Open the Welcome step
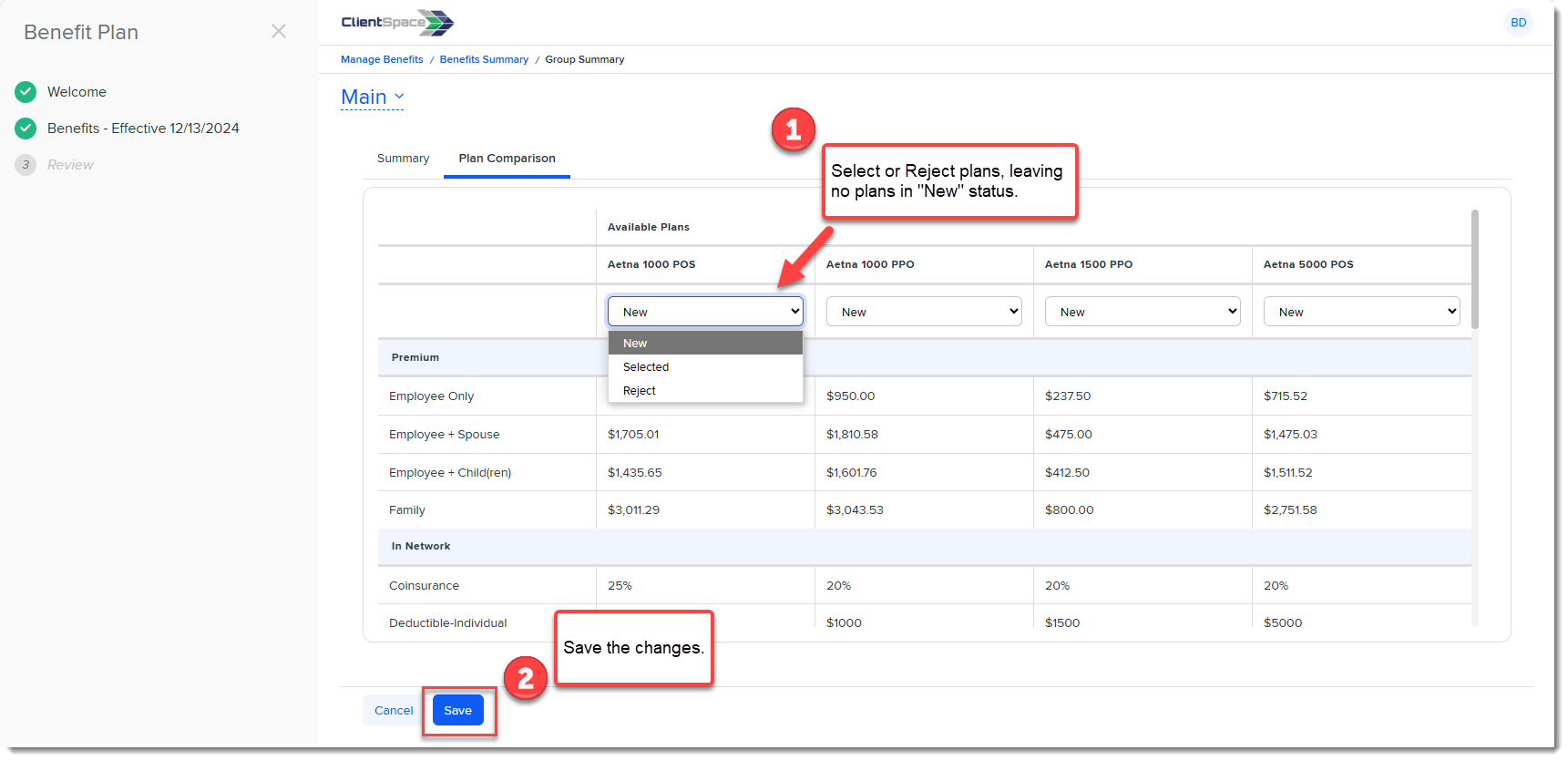Viewport: 1568px width, 761px height. point(77,92)
